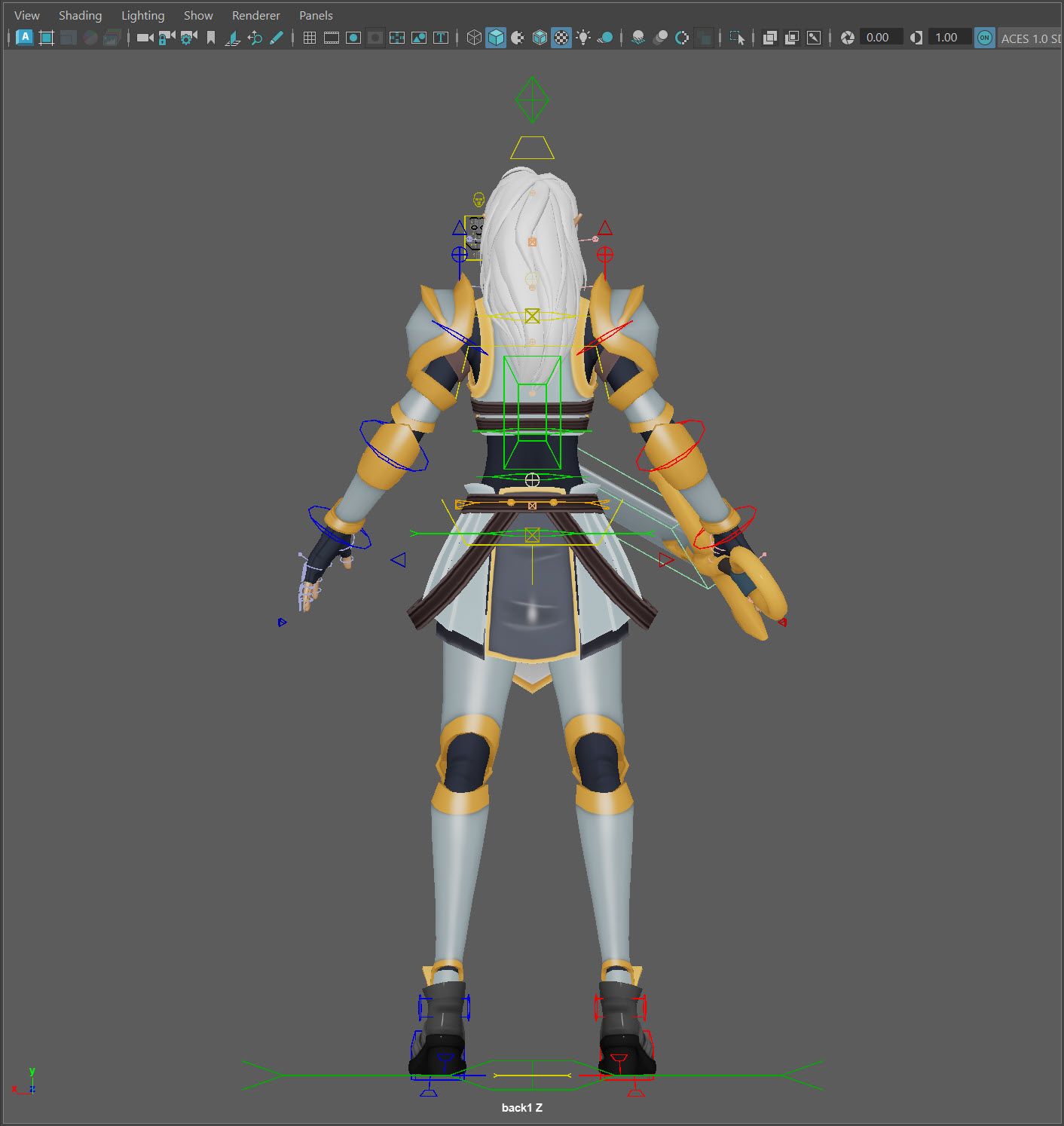1064x1126 pixels.
Task: Toggle Lock Camera icon
Action: (x=167, y=37)
